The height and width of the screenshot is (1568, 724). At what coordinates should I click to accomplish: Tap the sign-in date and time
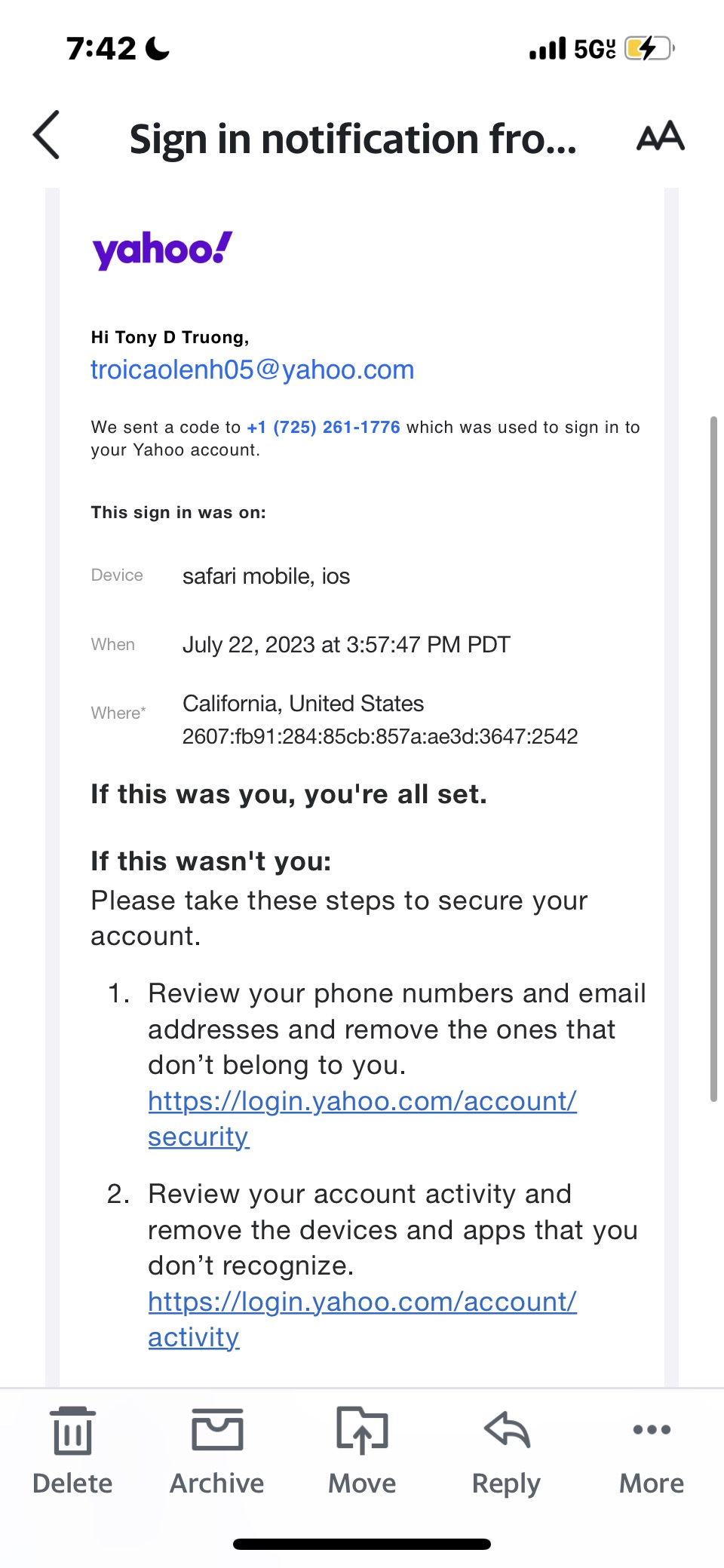[346, 645]
